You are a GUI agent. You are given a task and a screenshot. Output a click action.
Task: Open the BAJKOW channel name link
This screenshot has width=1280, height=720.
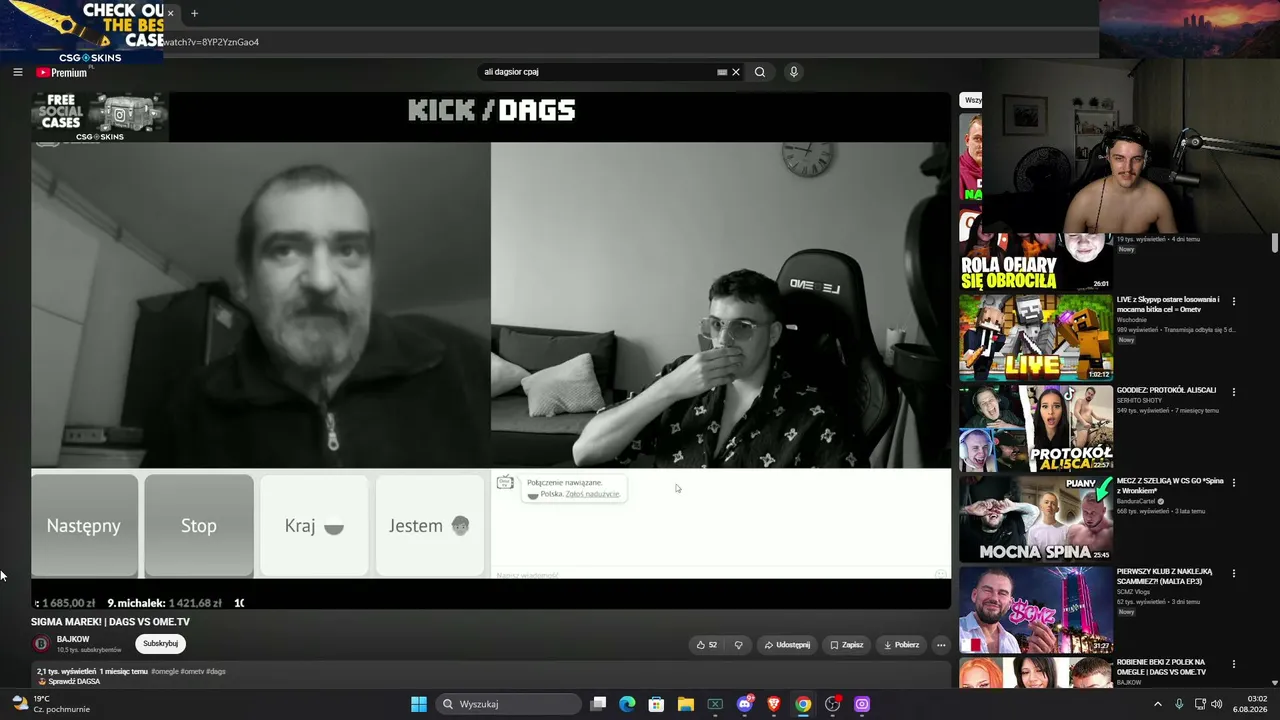(x=73, y=639)
